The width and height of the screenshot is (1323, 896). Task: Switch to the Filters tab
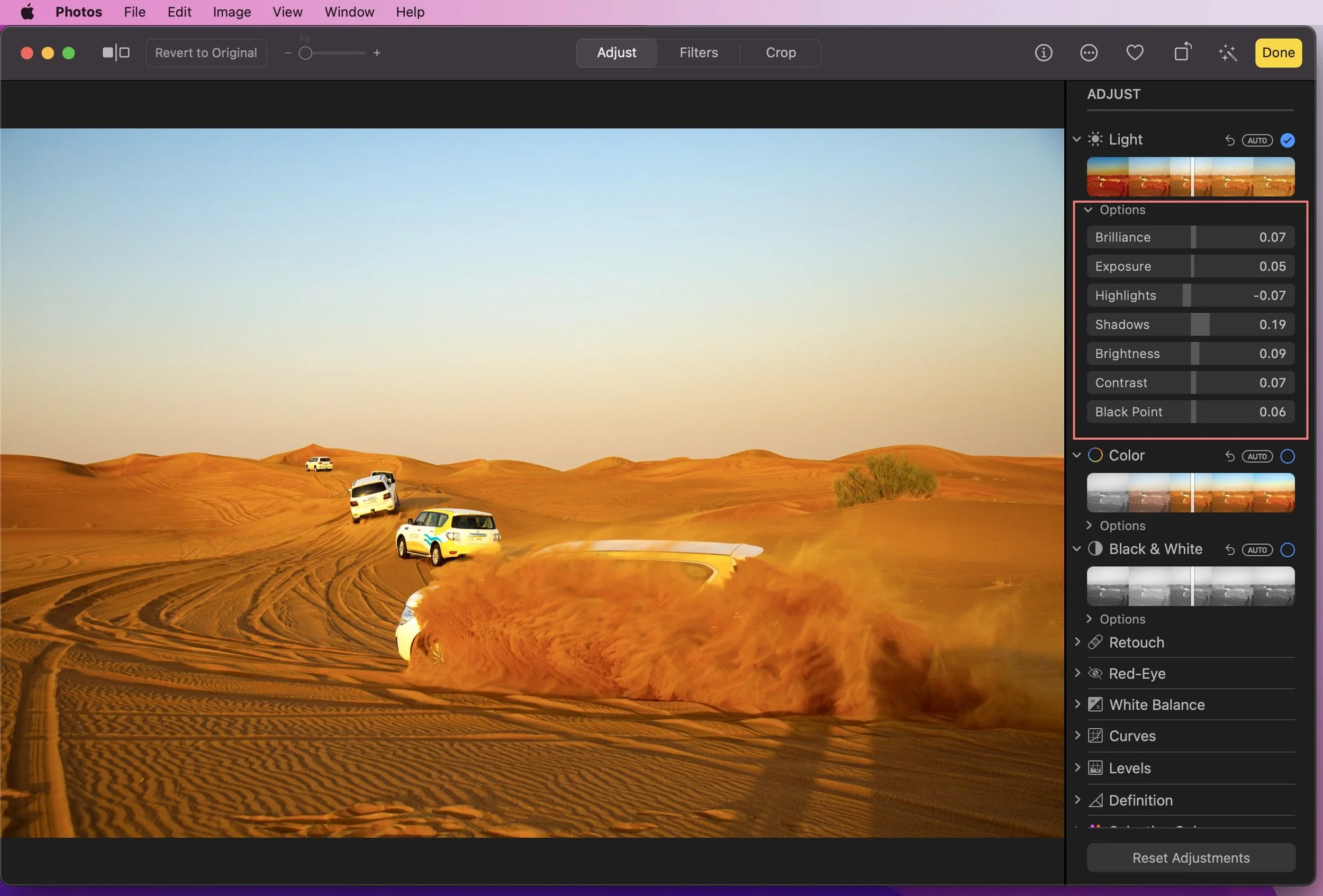coord(699,53)
